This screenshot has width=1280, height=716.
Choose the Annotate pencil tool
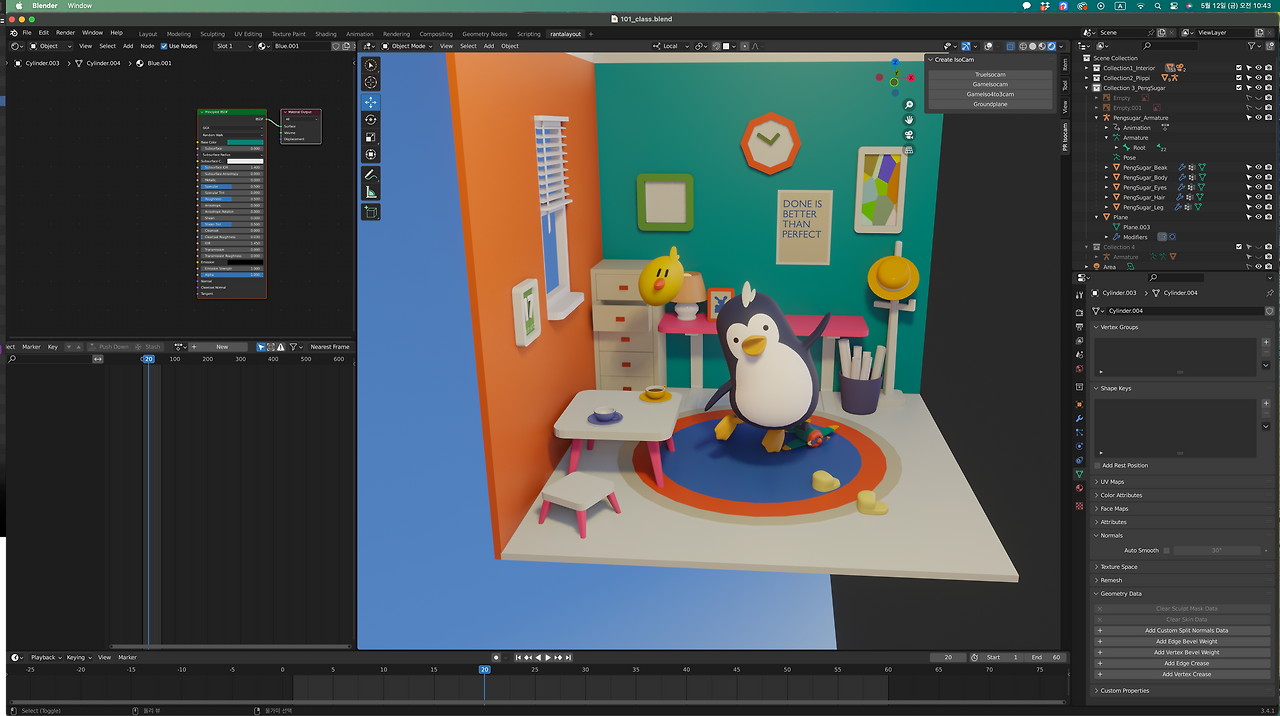[371, 175]
